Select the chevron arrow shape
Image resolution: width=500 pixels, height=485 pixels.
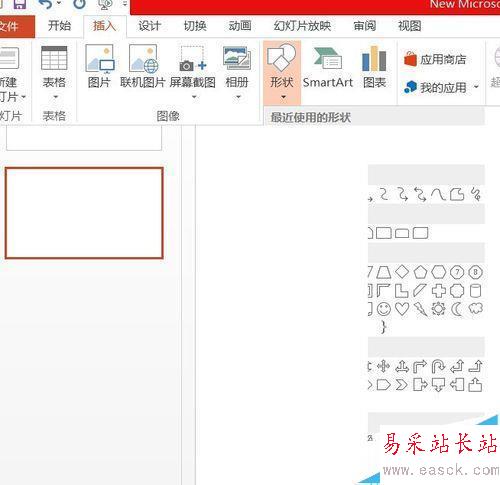coord(402,385)
